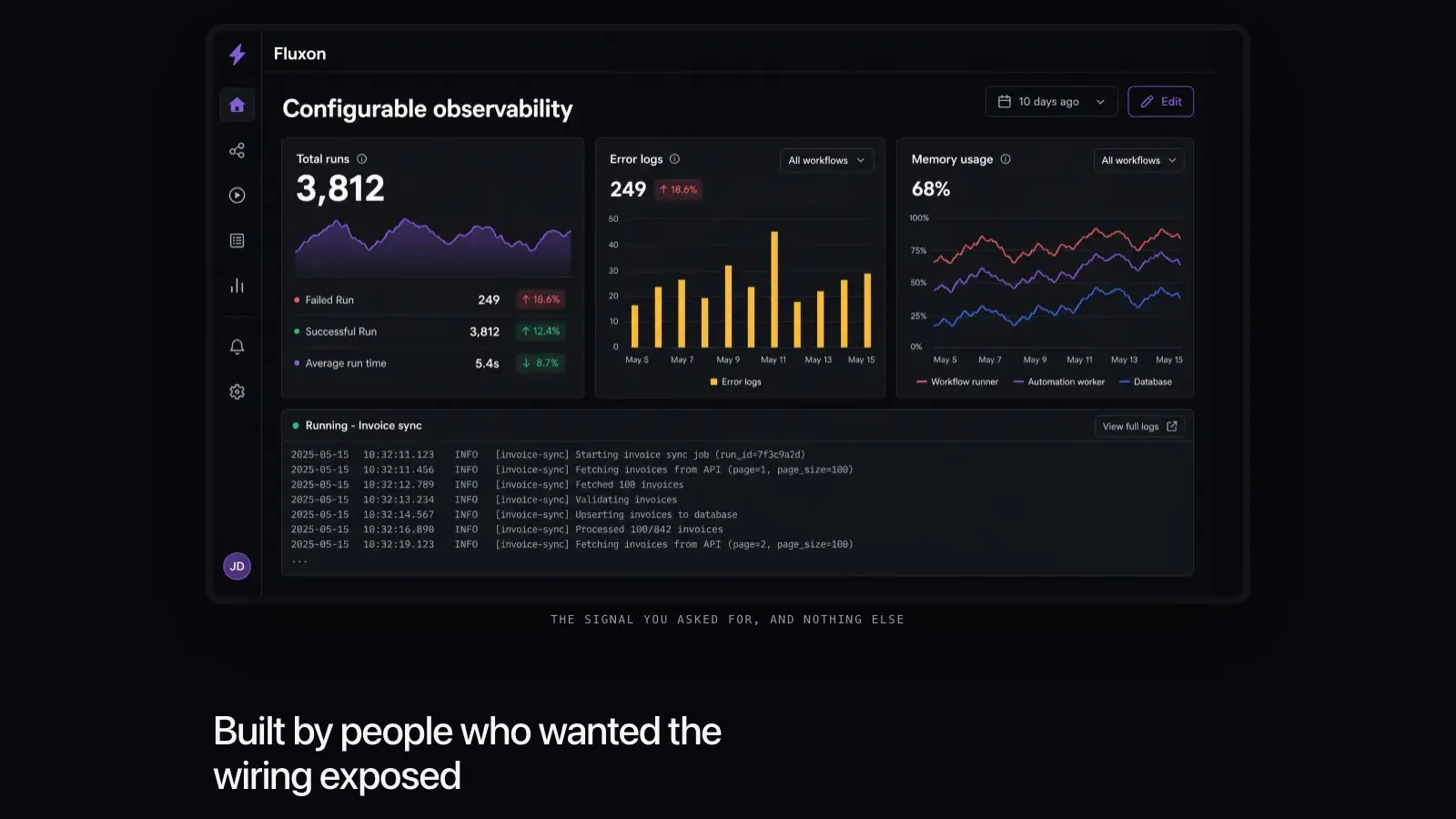Expand Memory usage 'All workflows' dropdown
The height and width of the screenshot is (819, 1456).
[1138, 160]
